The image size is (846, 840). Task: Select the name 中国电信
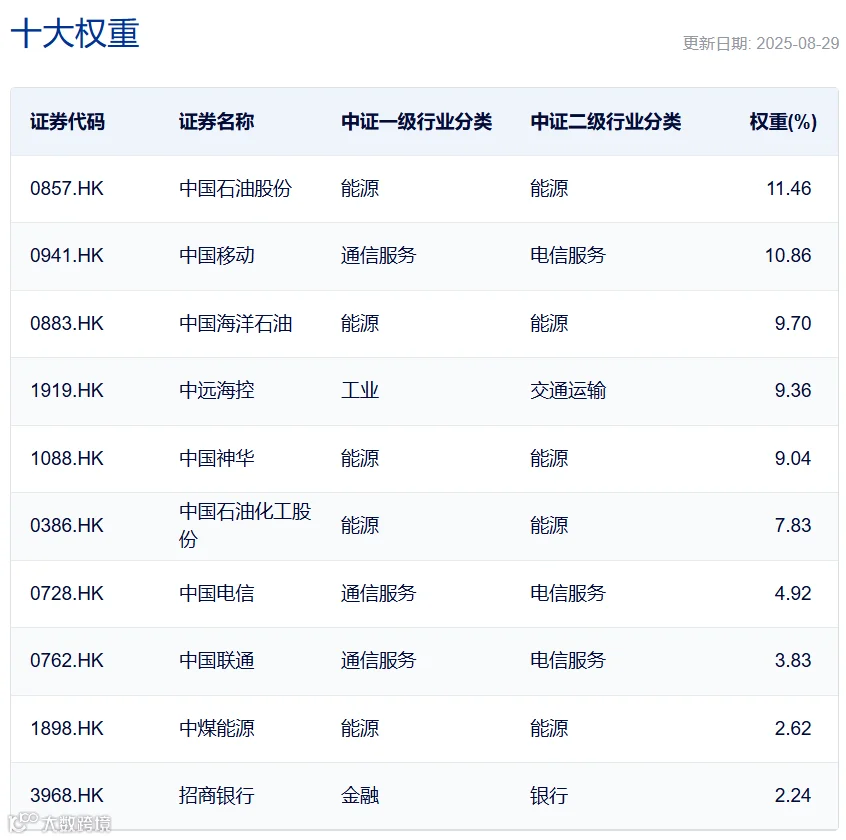click(216, 593)
